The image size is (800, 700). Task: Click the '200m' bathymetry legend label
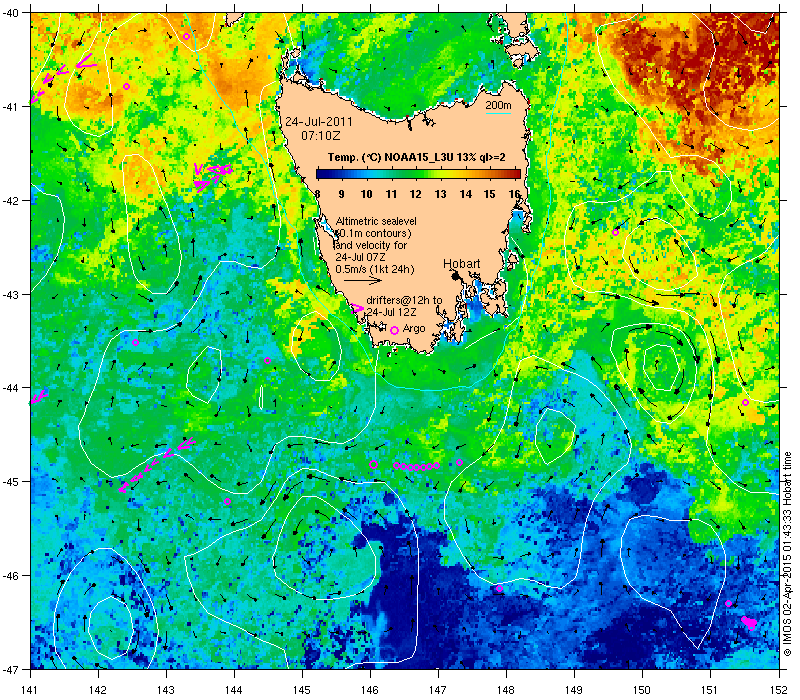pos(498,106)
